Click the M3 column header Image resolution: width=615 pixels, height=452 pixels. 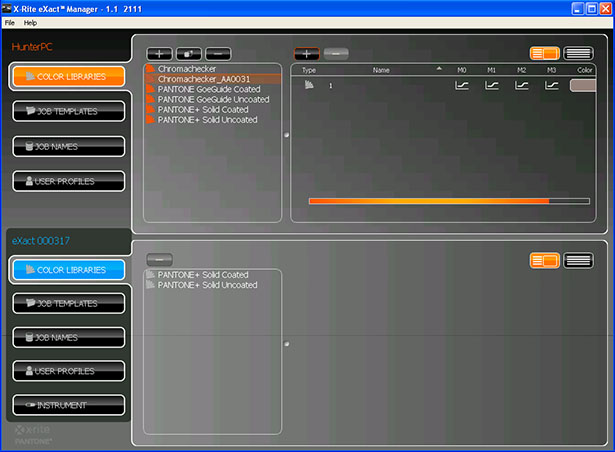click(551, 70)
